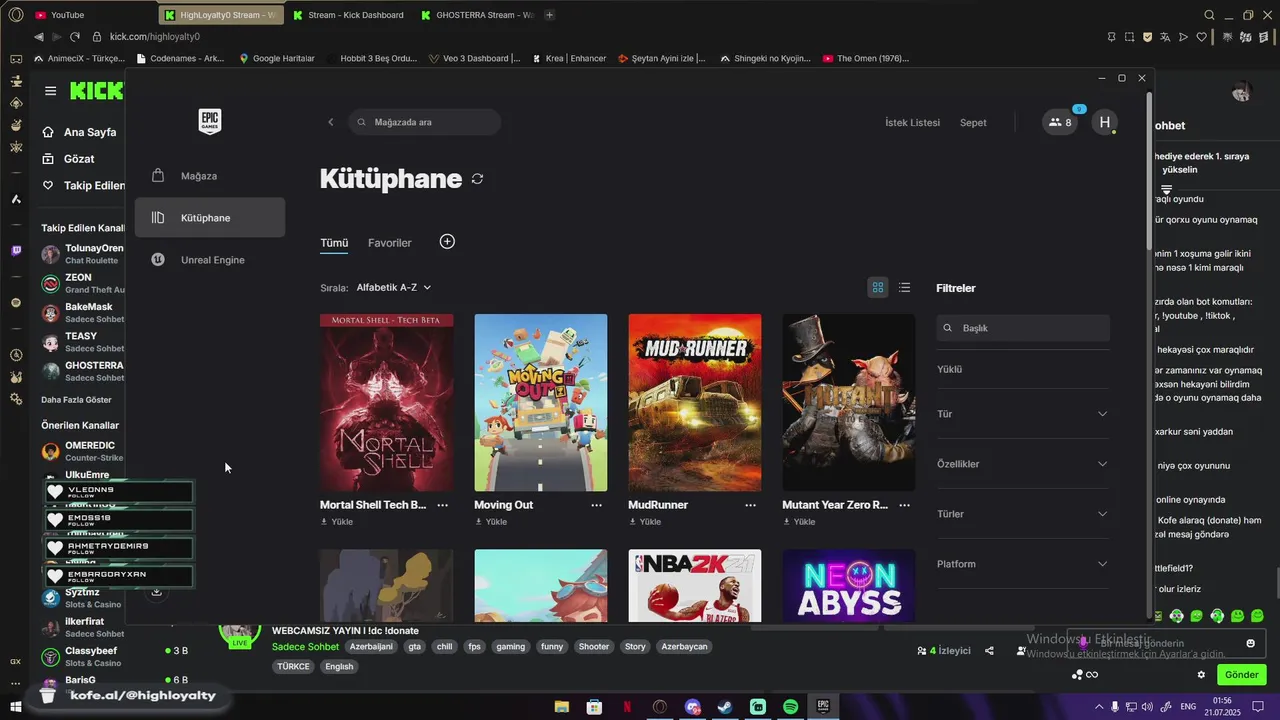1280x720 pixels.
Task: Click the Kick logo in browser
Action: pyautogui.click(x=95, y=91)
